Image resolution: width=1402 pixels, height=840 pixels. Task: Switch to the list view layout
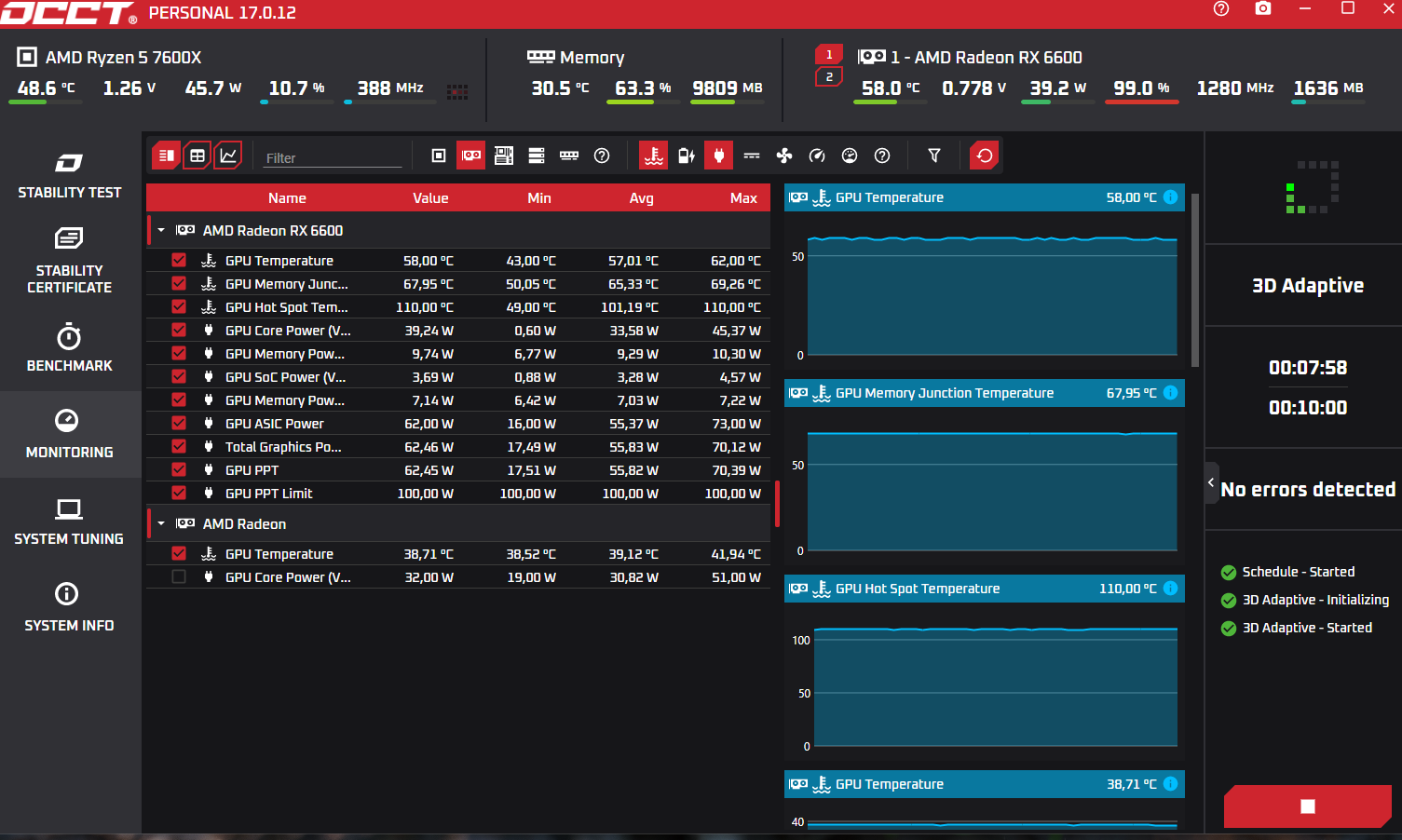166,156
